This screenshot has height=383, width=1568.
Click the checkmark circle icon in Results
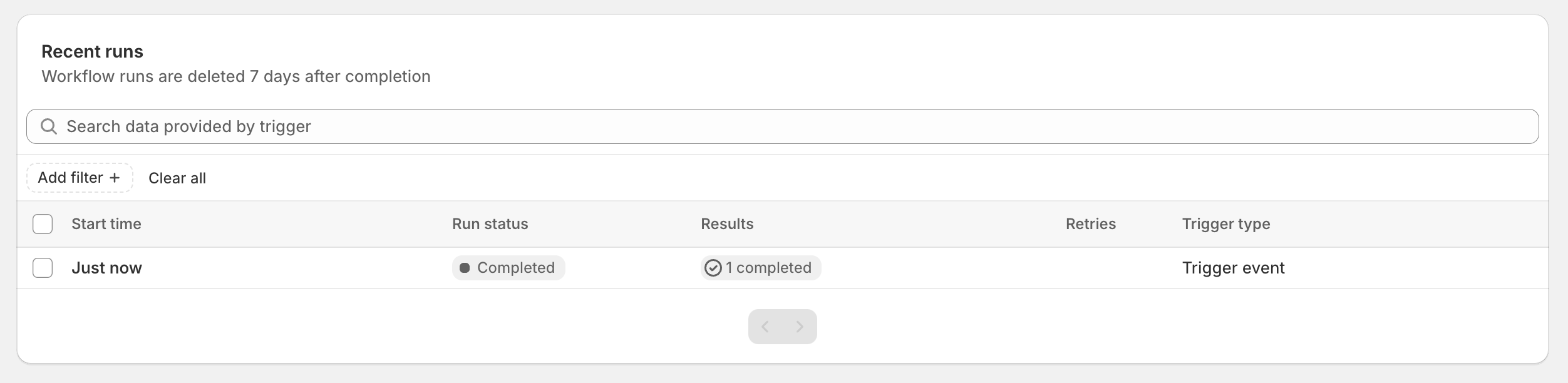(713, 268)
